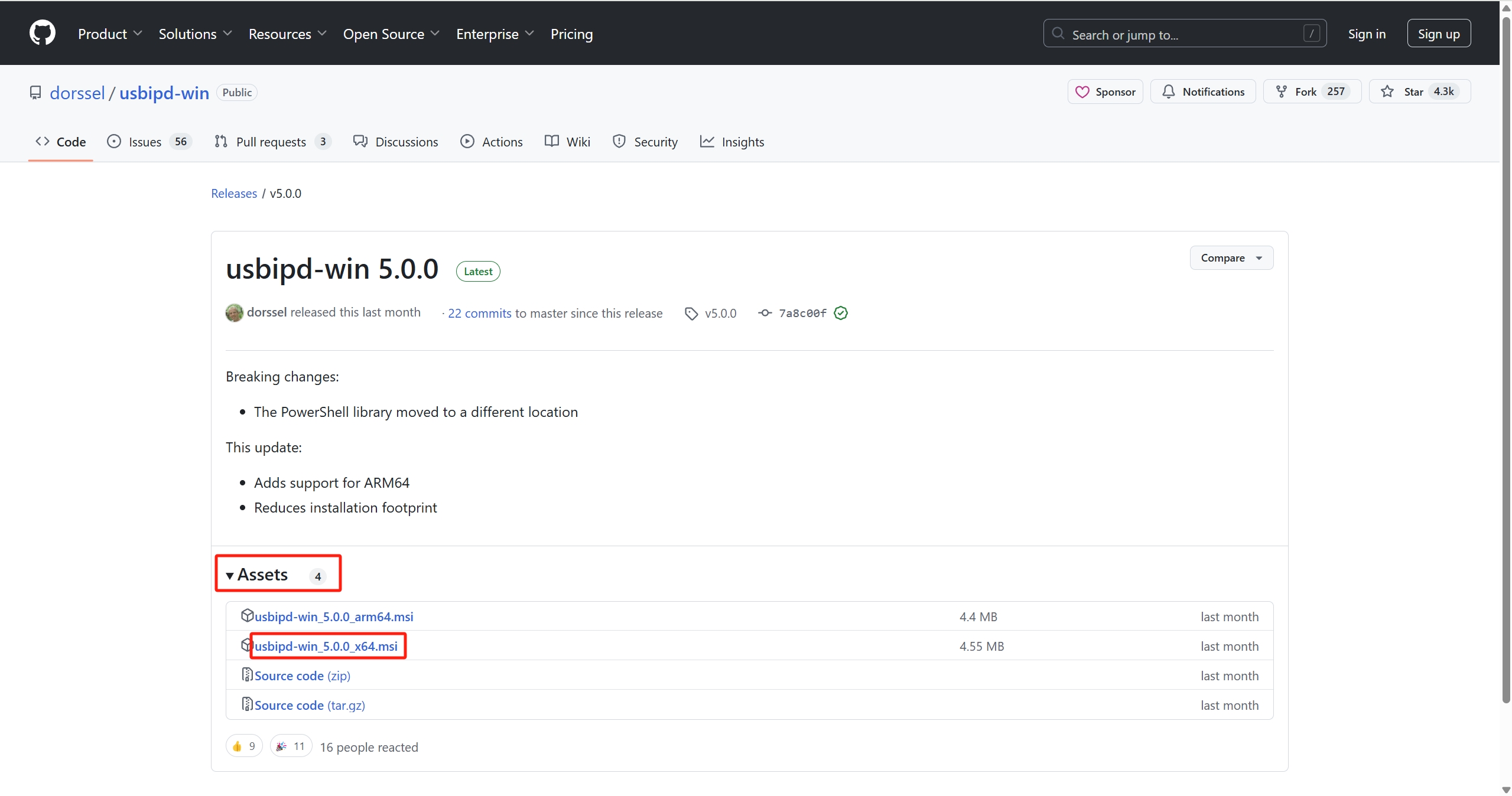Switch to the Pull requests tab
Viewport: 1512px width, 796px height.
coord(272,142)
